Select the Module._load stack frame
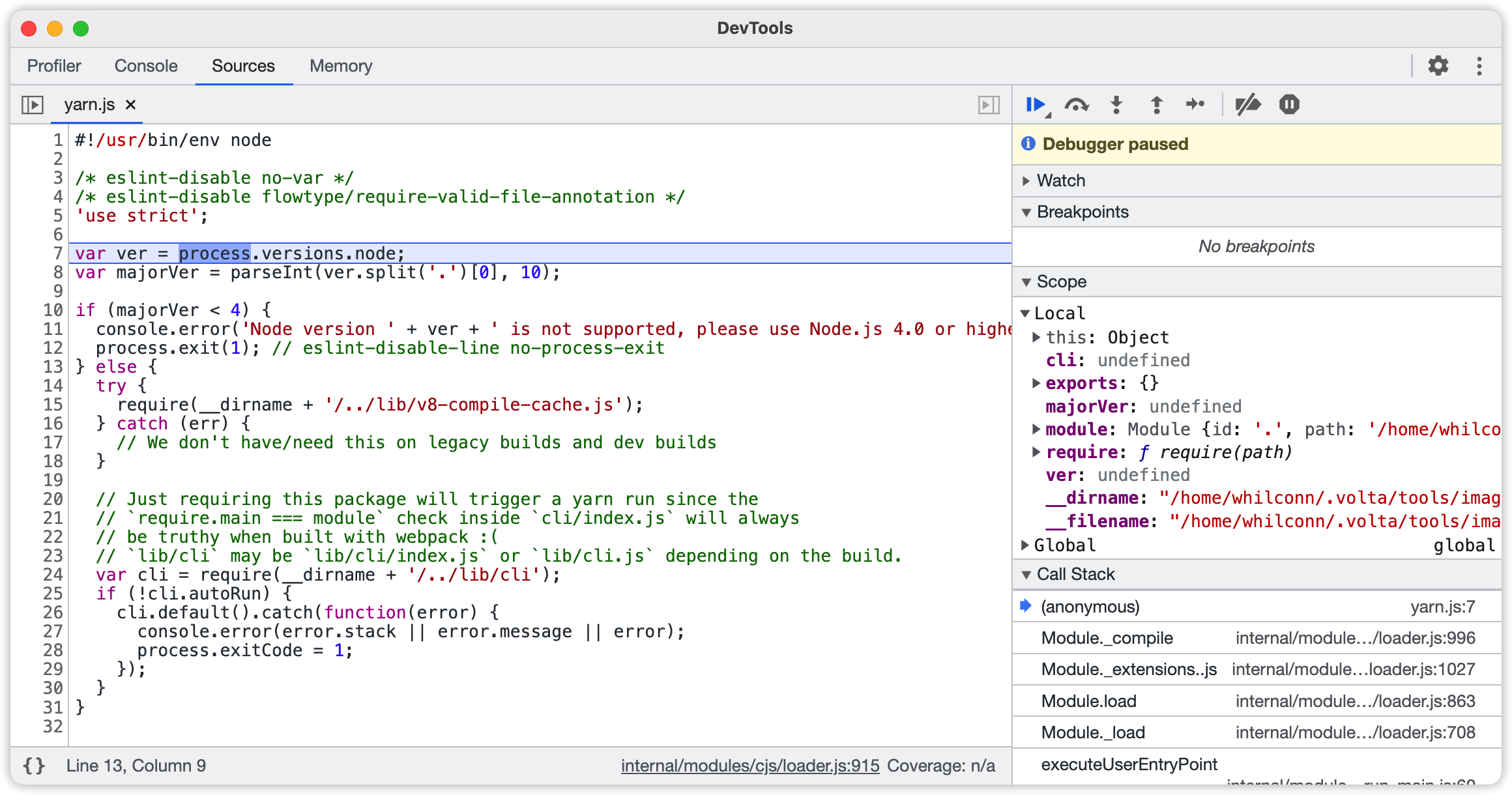The width and height of the screenshot is (1512, 795). 1257,732
